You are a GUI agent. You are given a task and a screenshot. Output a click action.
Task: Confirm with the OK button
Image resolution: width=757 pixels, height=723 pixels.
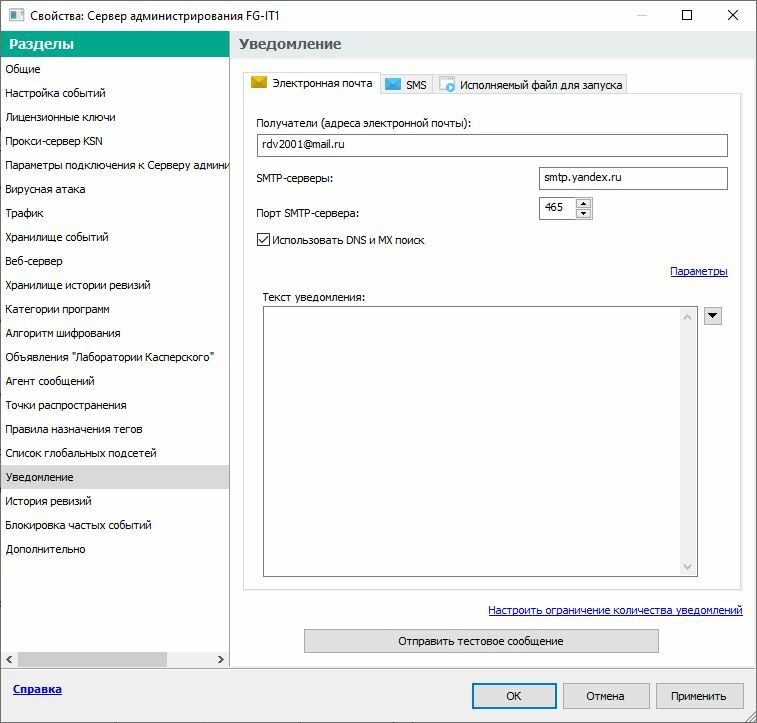click(514, 696)
